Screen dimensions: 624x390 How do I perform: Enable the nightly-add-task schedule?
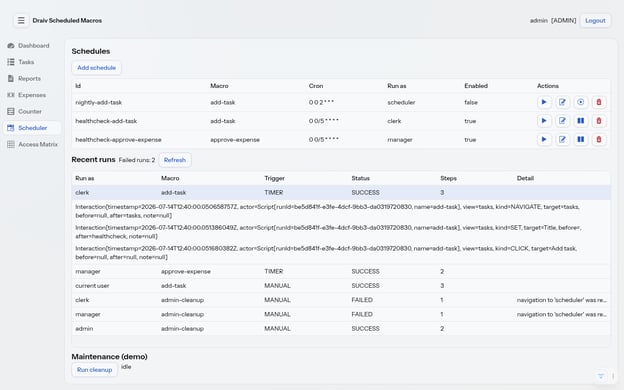pyautogui.click(x=581, y=102)
